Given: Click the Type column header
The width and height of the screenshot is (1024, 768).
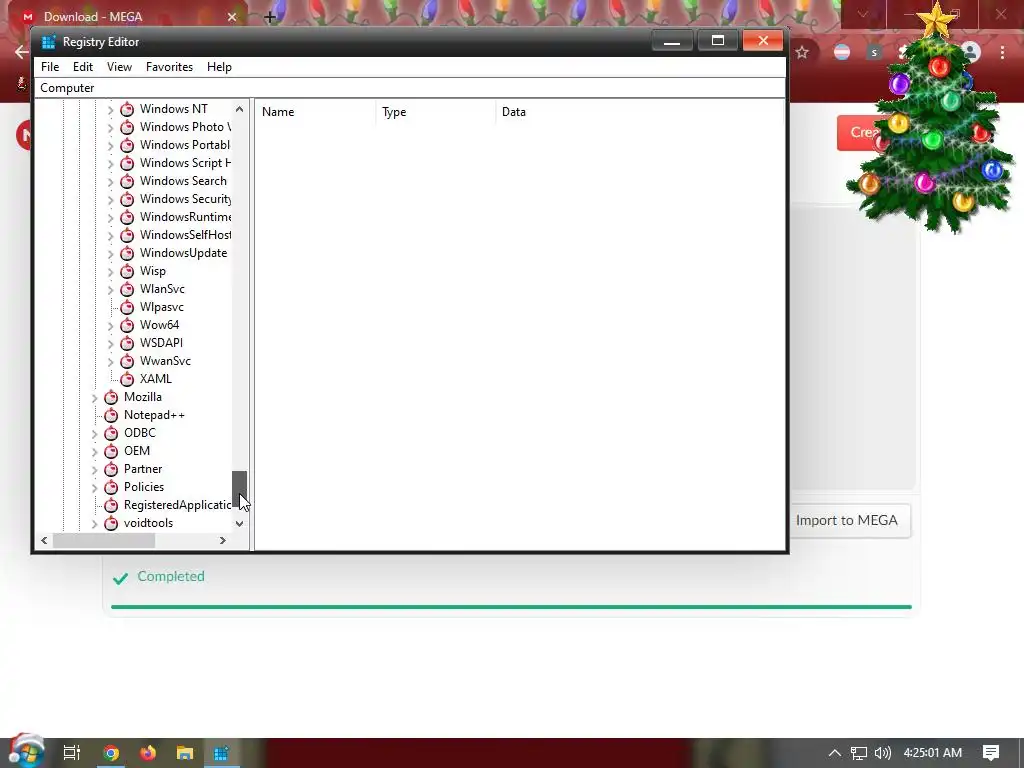Looking at the screenshot, I should [436, 112].
